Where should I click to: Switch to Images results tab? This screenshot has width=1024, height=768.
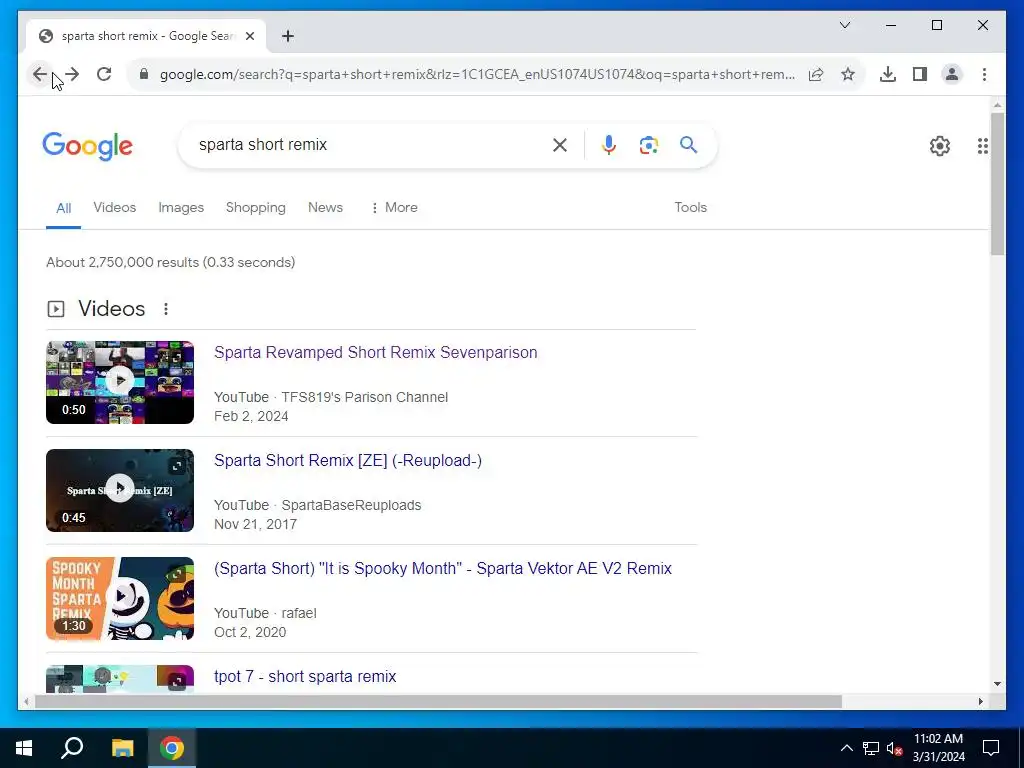[x=181, y=207]
